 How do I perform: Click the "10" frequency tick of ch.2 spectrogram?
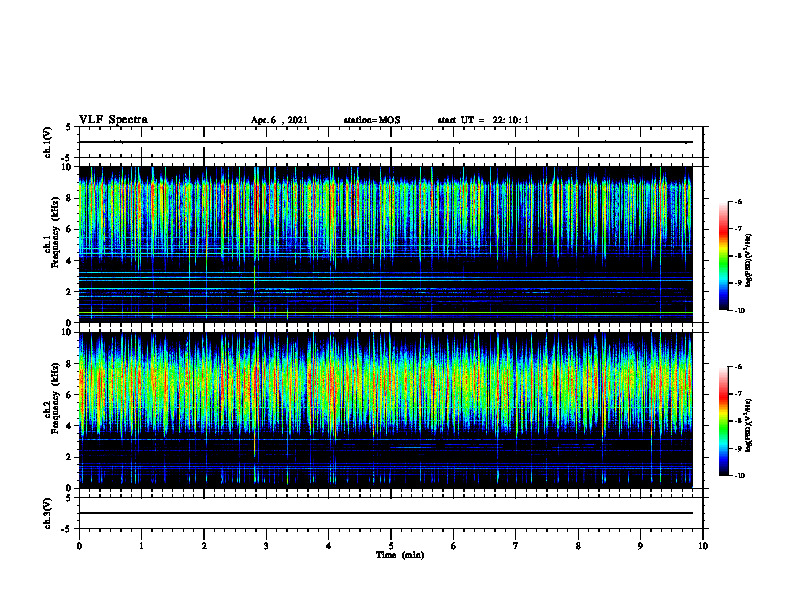click(68, 332)
